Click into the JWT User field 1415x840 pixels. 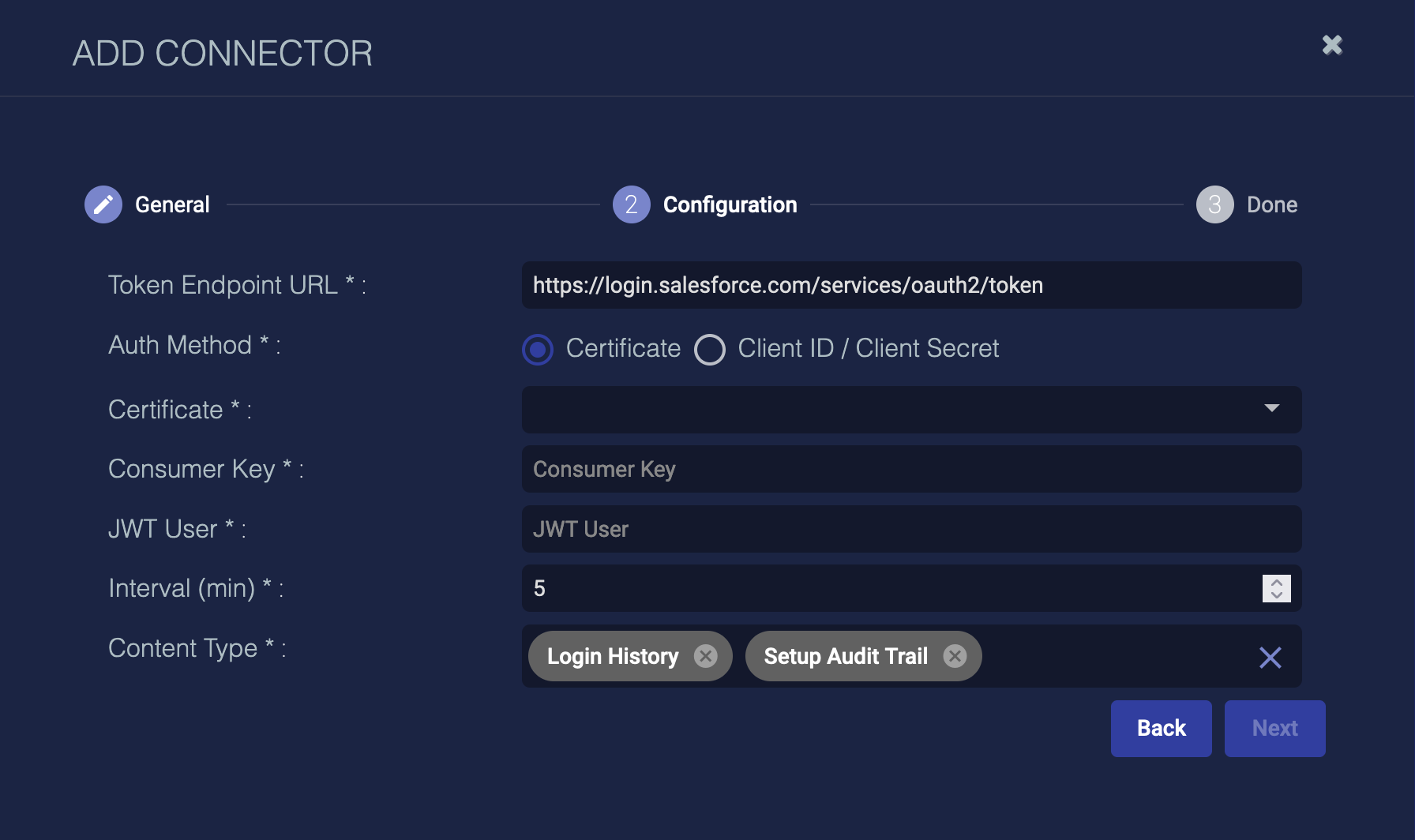pyautogui.click(x=911, y=529)
